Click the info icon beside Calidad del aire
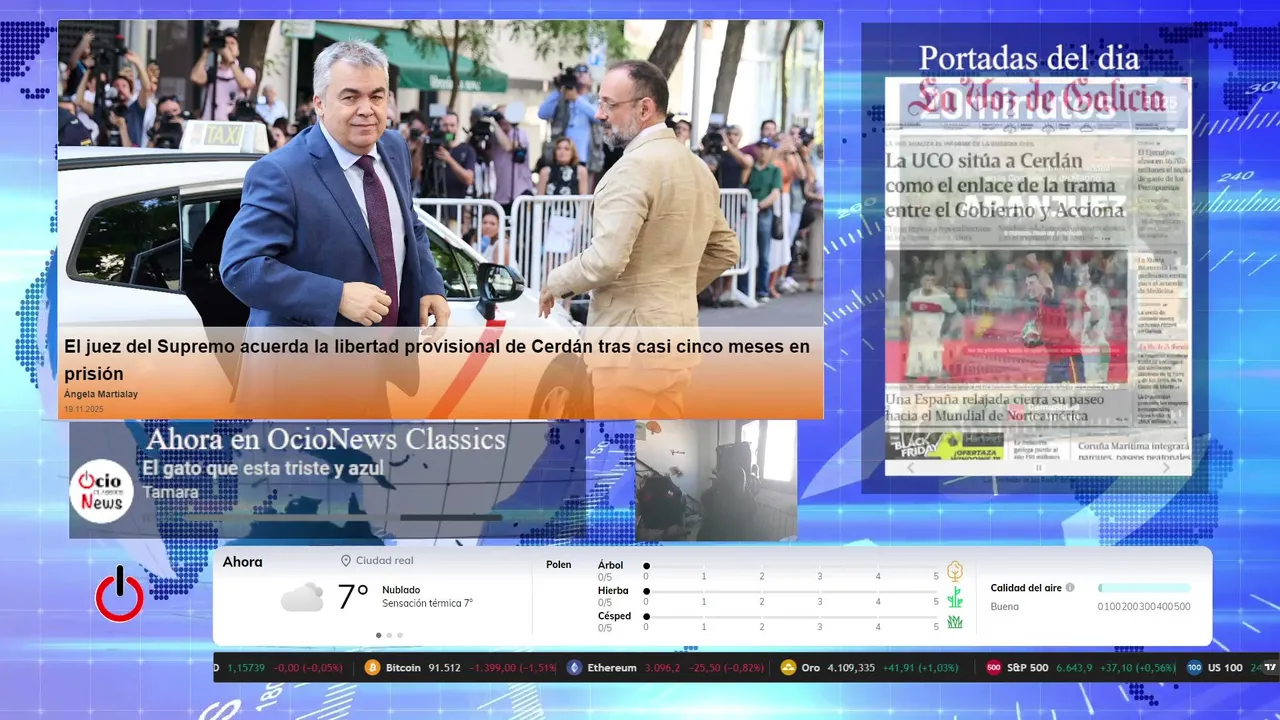The image size is (1280, 720). point(1070,588)
